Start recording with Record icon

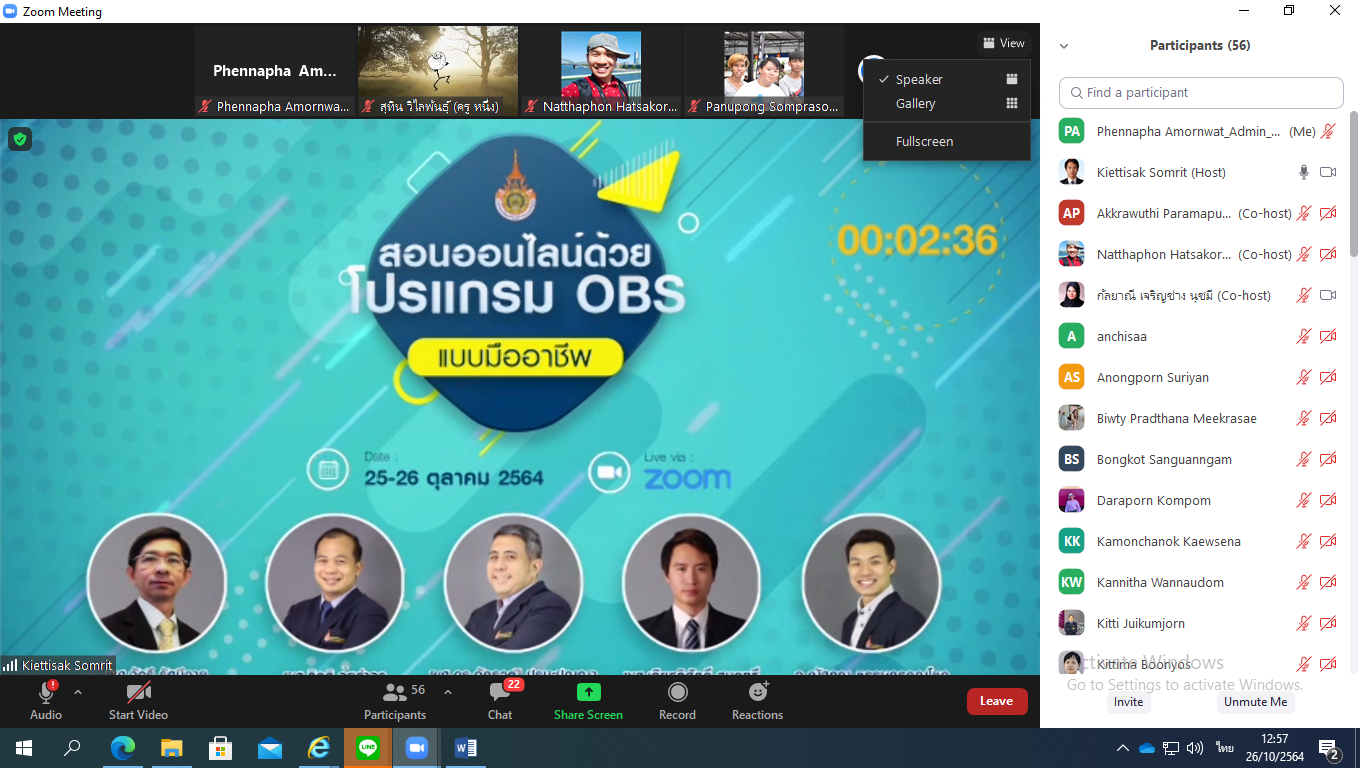(x=677, y=692)
